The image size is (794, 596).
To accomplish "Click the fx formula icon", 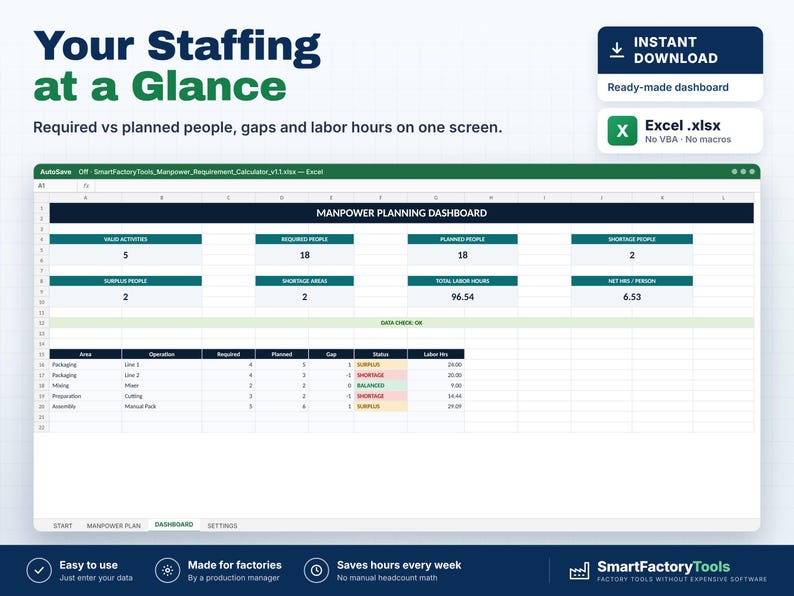I will coord(86,186).
